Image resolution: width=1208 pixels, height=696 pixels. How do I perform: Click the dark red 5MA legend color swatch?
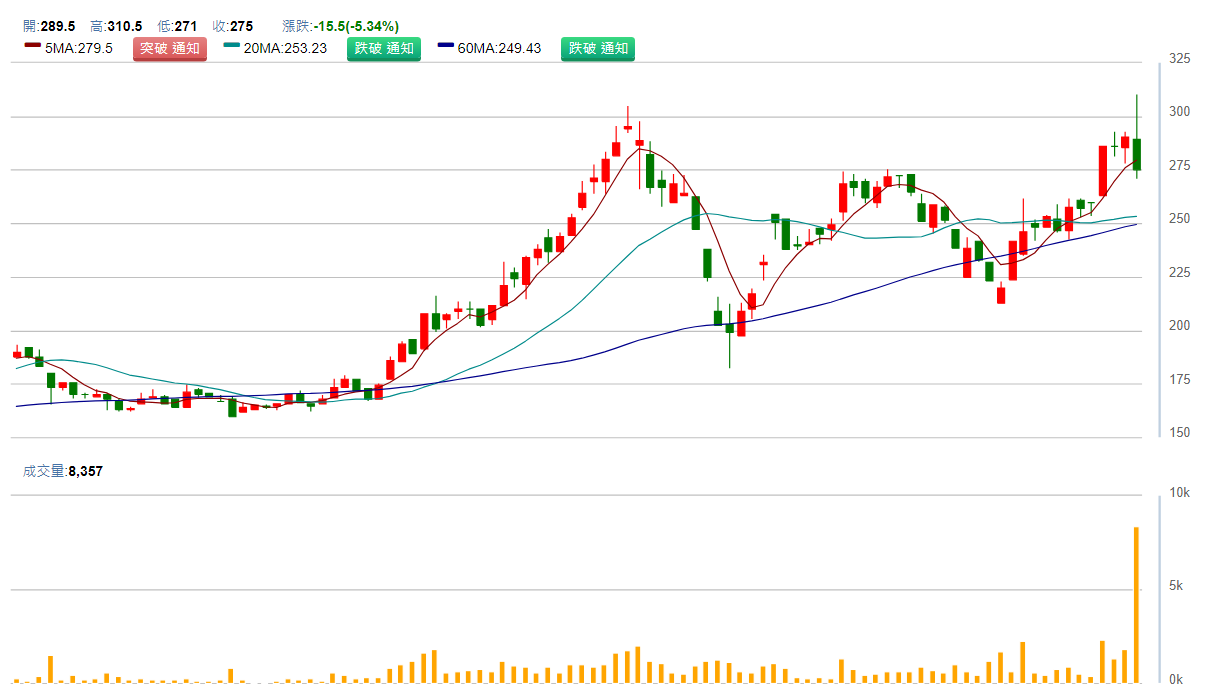[32, 46]
